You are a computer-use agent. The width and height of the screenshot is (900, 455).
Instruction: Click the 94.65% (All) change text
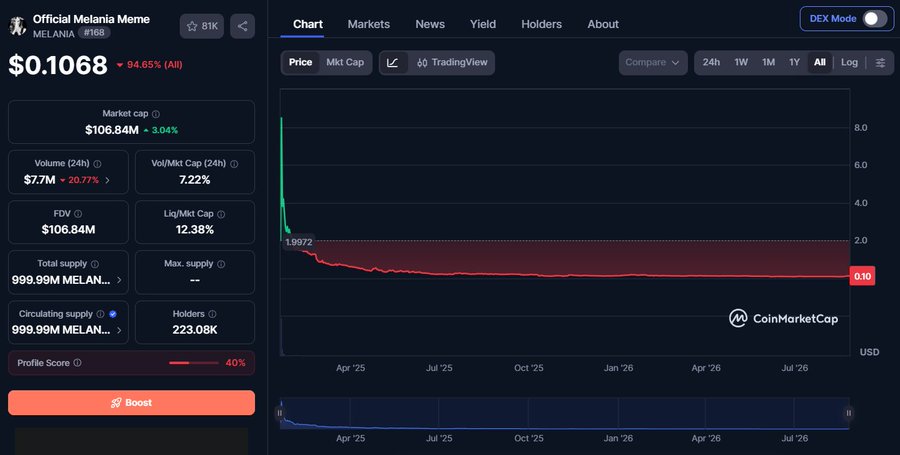click(154, 65)
